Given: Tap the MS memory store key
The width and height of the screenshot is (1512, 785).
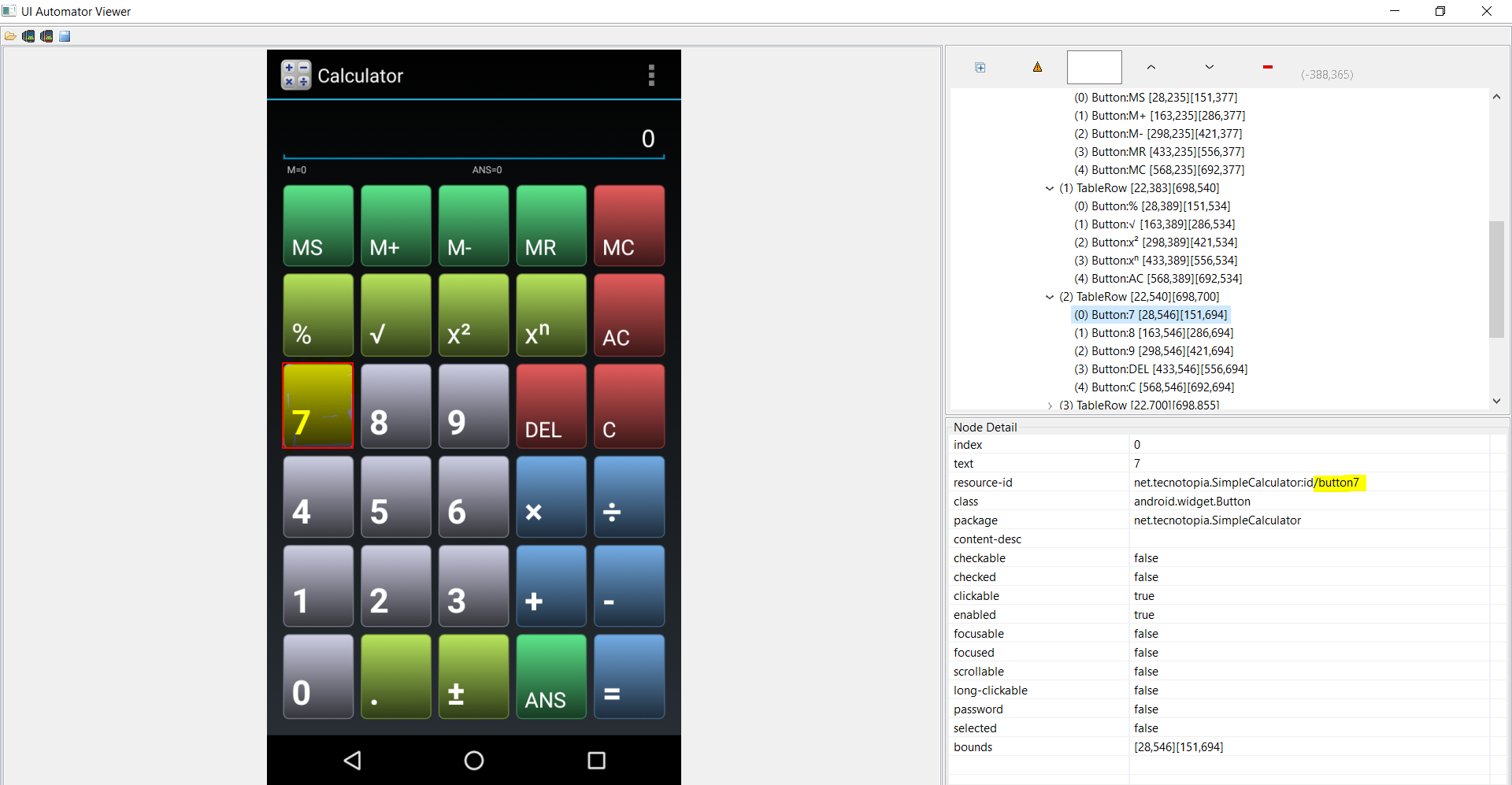Looking at the screenshot, I should [318, 226].
